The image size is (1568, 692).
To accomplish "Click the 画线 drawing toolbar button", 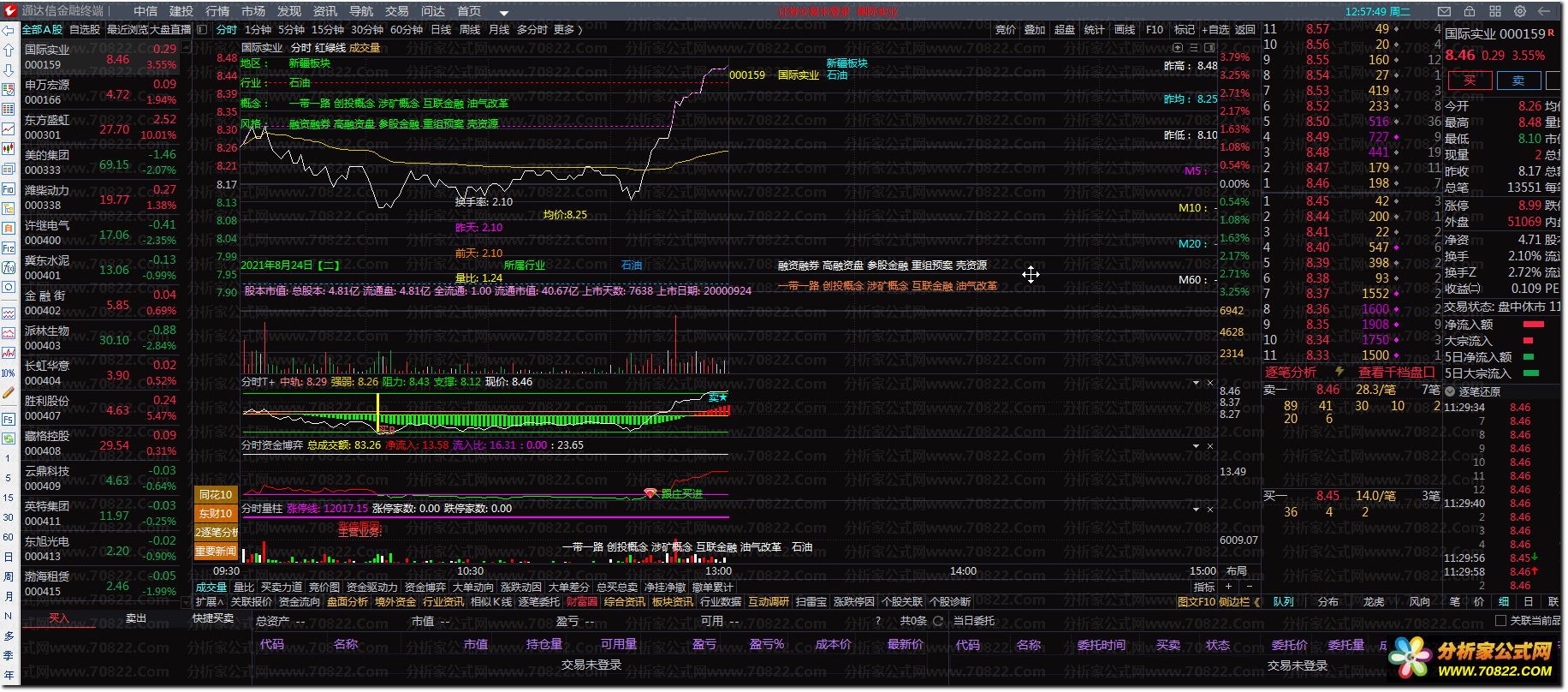I will 1125,29.
